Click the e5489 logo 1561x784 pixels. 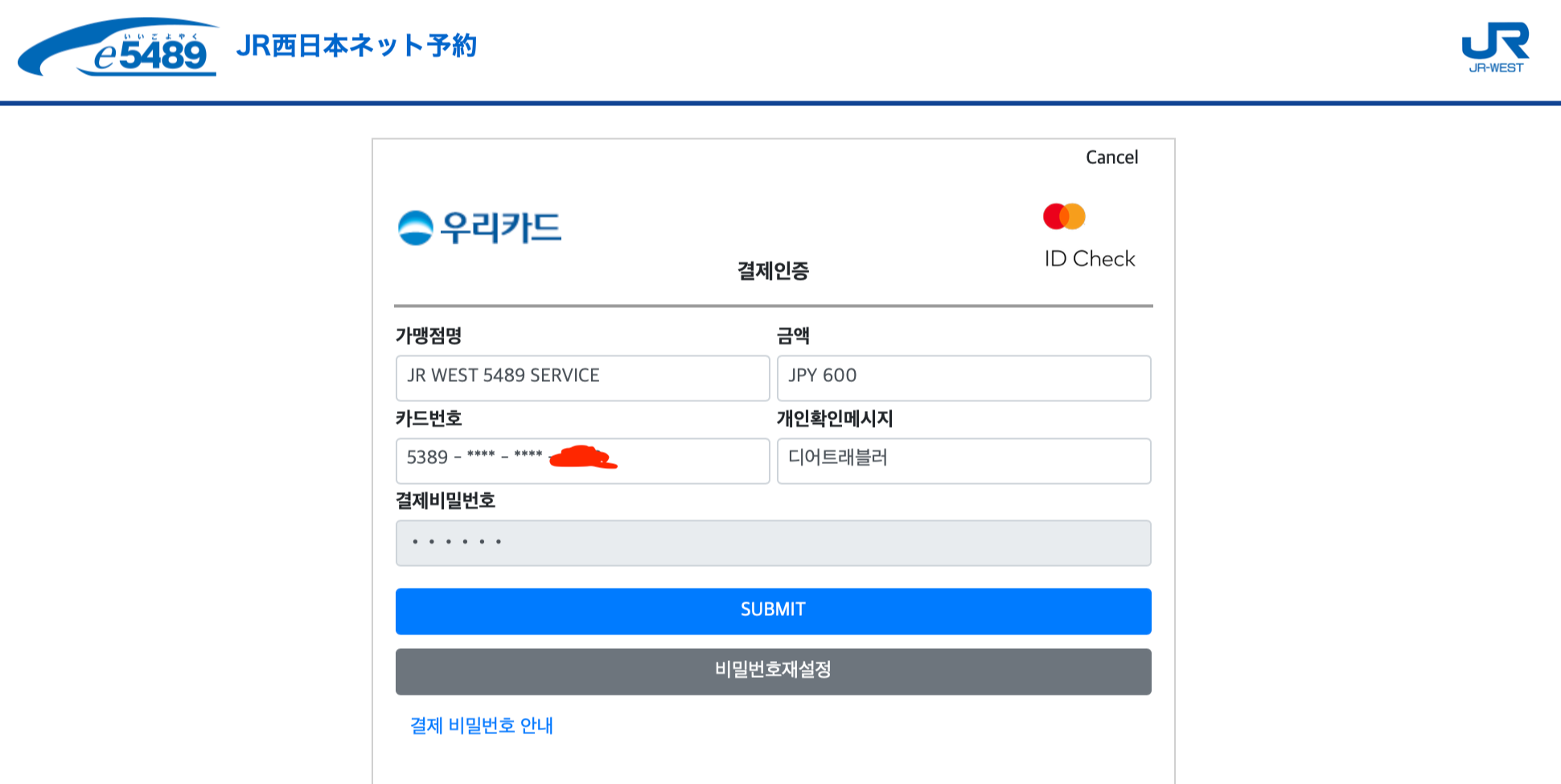117,47
